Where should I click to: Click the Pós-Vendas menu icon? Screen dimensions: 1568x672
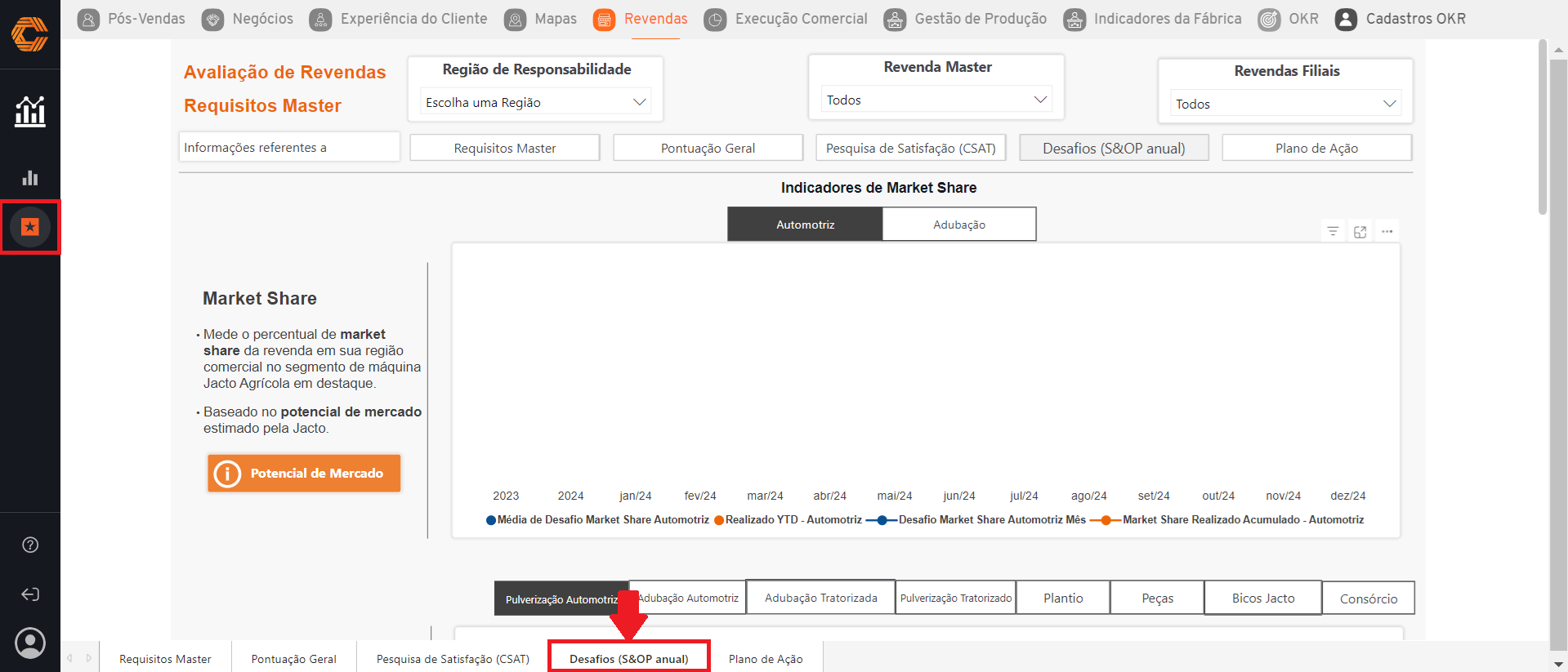(89, 20)
